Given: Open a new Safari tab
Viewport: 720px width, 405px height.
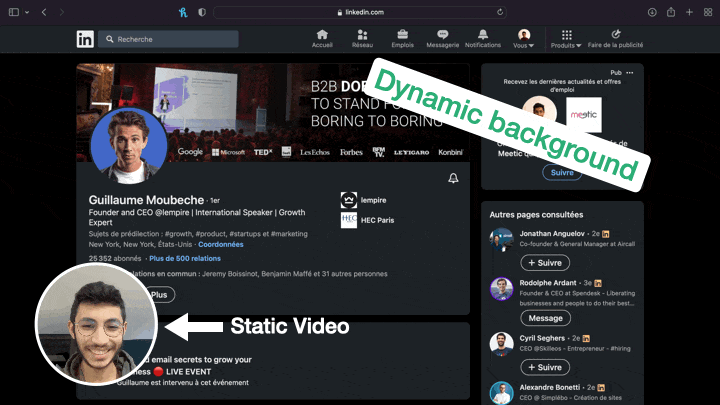Looking at the screenshot, I should tap(689, 12).
